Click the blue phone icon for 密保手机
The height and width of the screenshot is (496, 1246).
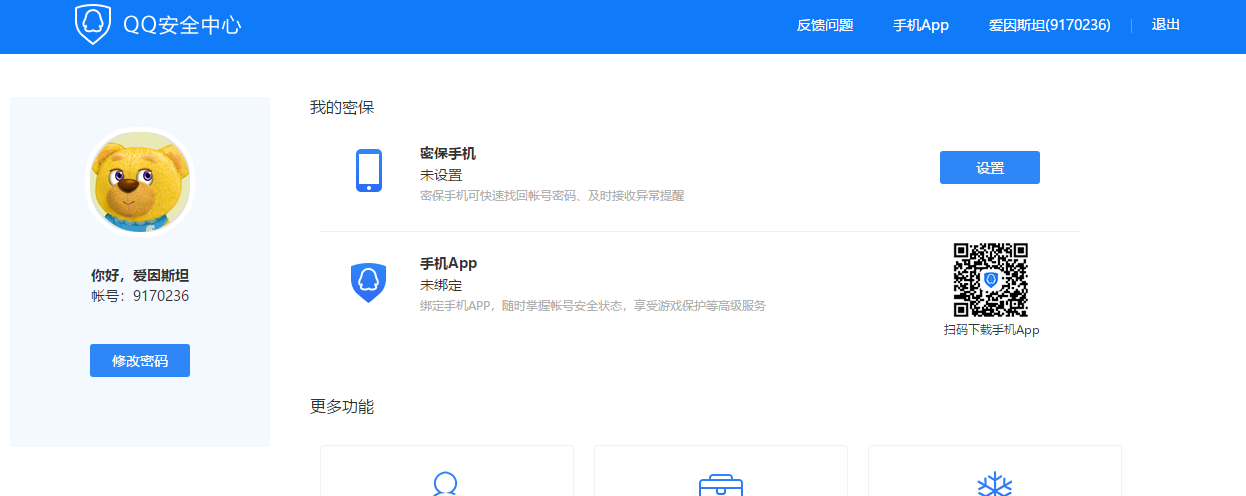(369, 170)
